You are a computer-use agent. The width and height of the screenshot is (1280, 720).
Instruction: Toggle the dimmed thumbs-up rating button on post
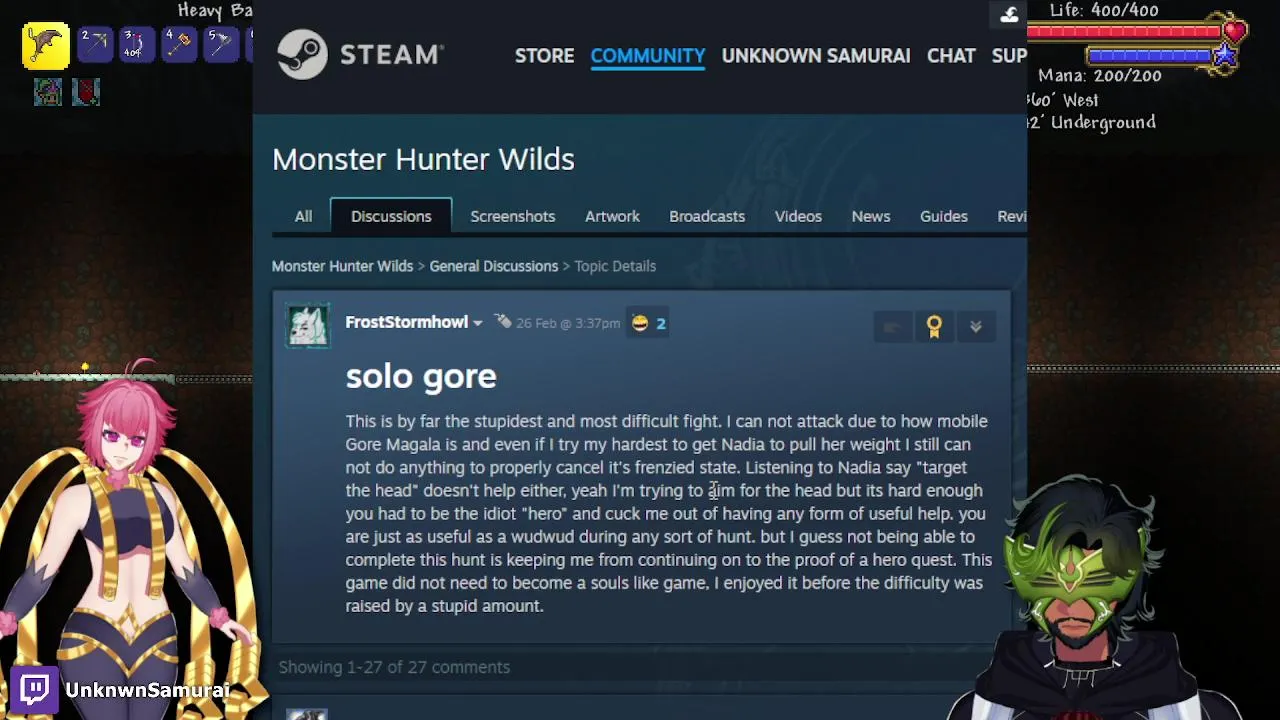point(892,326)
